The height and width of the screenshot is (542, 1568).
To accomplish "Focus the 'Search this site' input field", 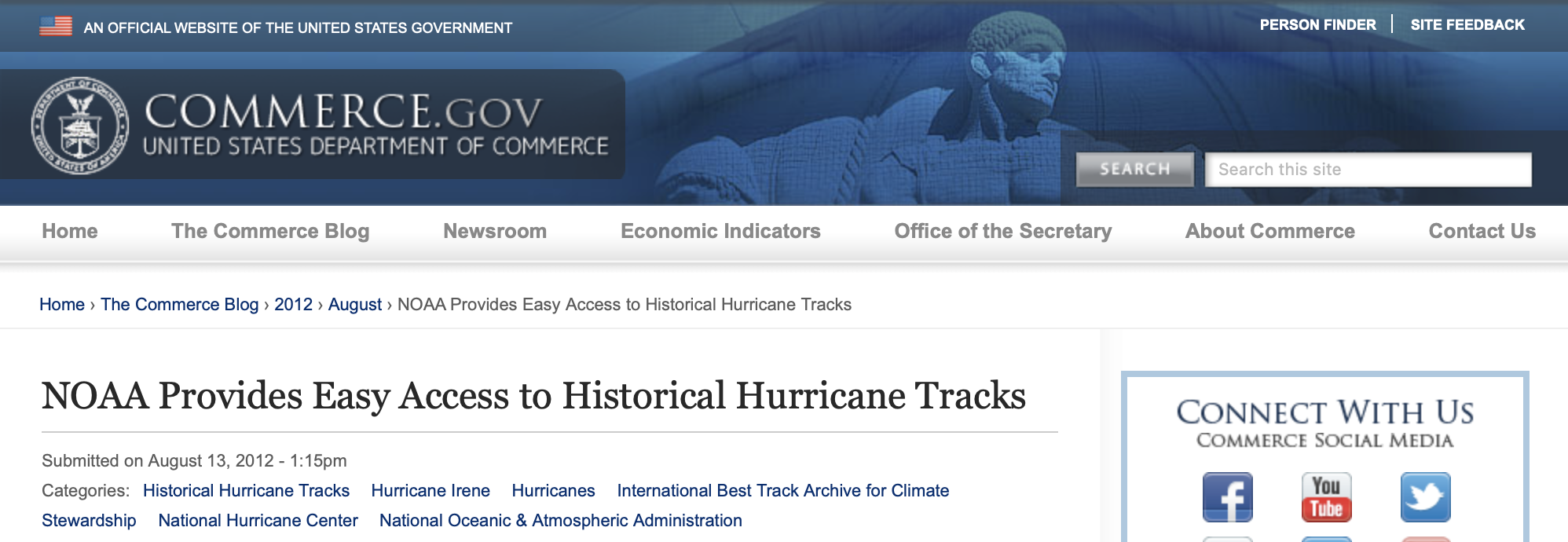I will pos(1368,169).
